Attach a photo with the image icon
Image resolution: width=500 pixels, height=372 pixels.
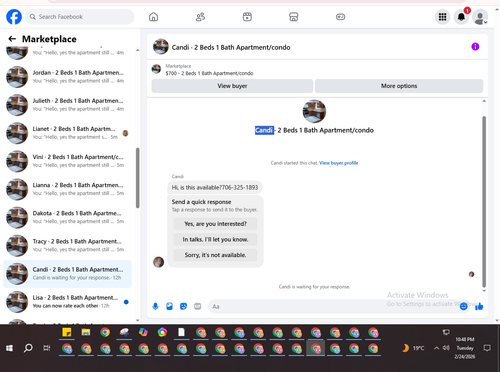169,306
